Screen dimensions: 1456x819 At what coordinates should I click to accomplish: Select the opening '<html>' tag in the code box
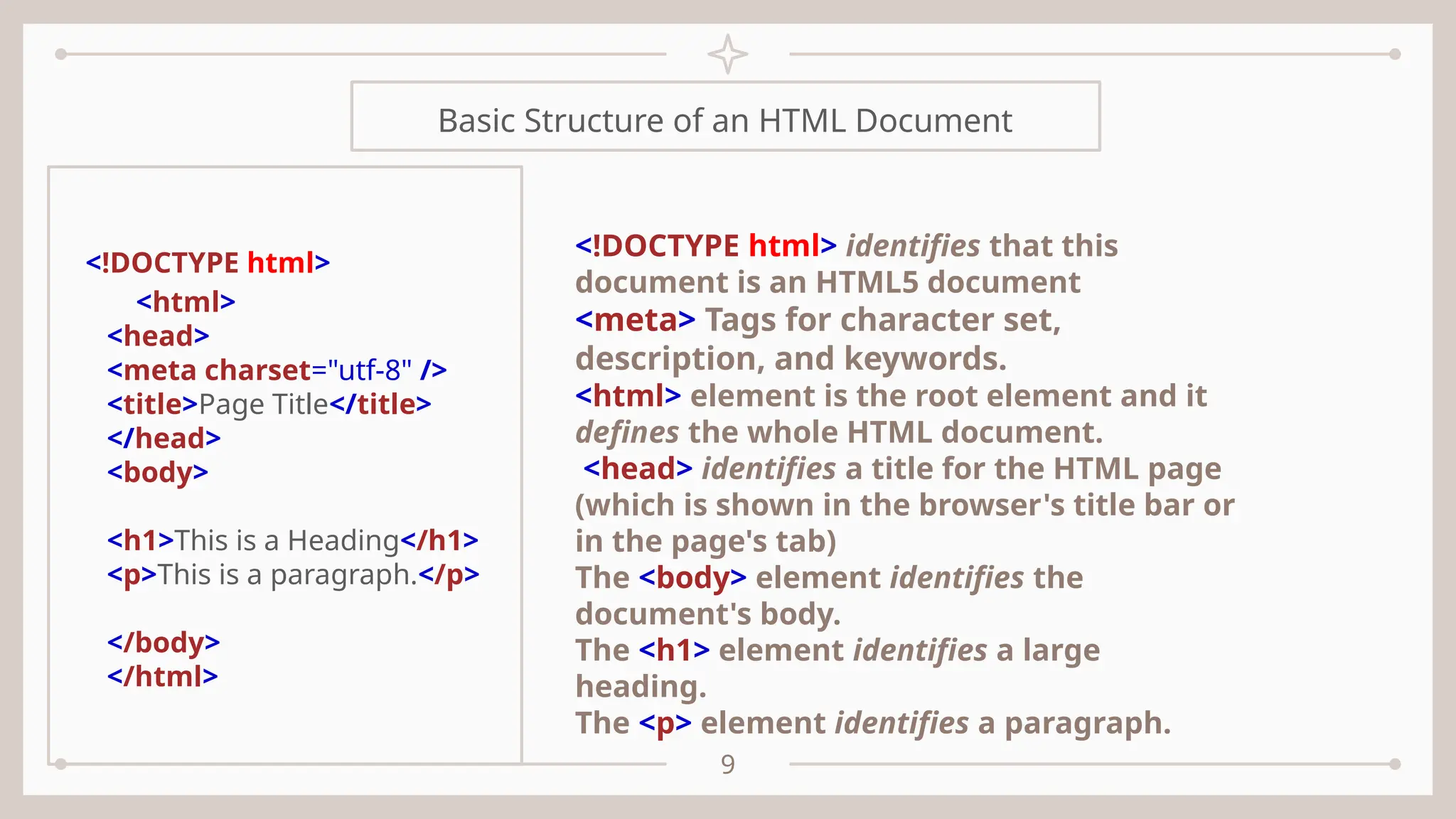[x=186, y=301]
